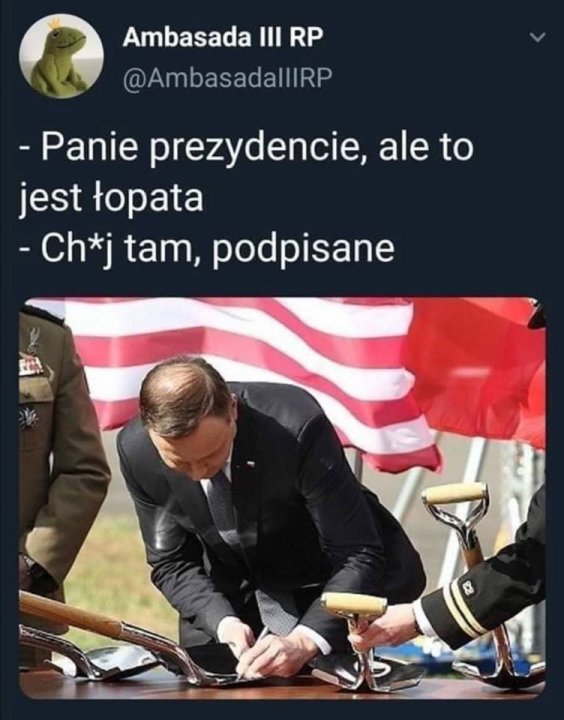The width and height of the screenshot is (564, 720).
Task: Click the American flag in the photo
Action: pos(257,367)
